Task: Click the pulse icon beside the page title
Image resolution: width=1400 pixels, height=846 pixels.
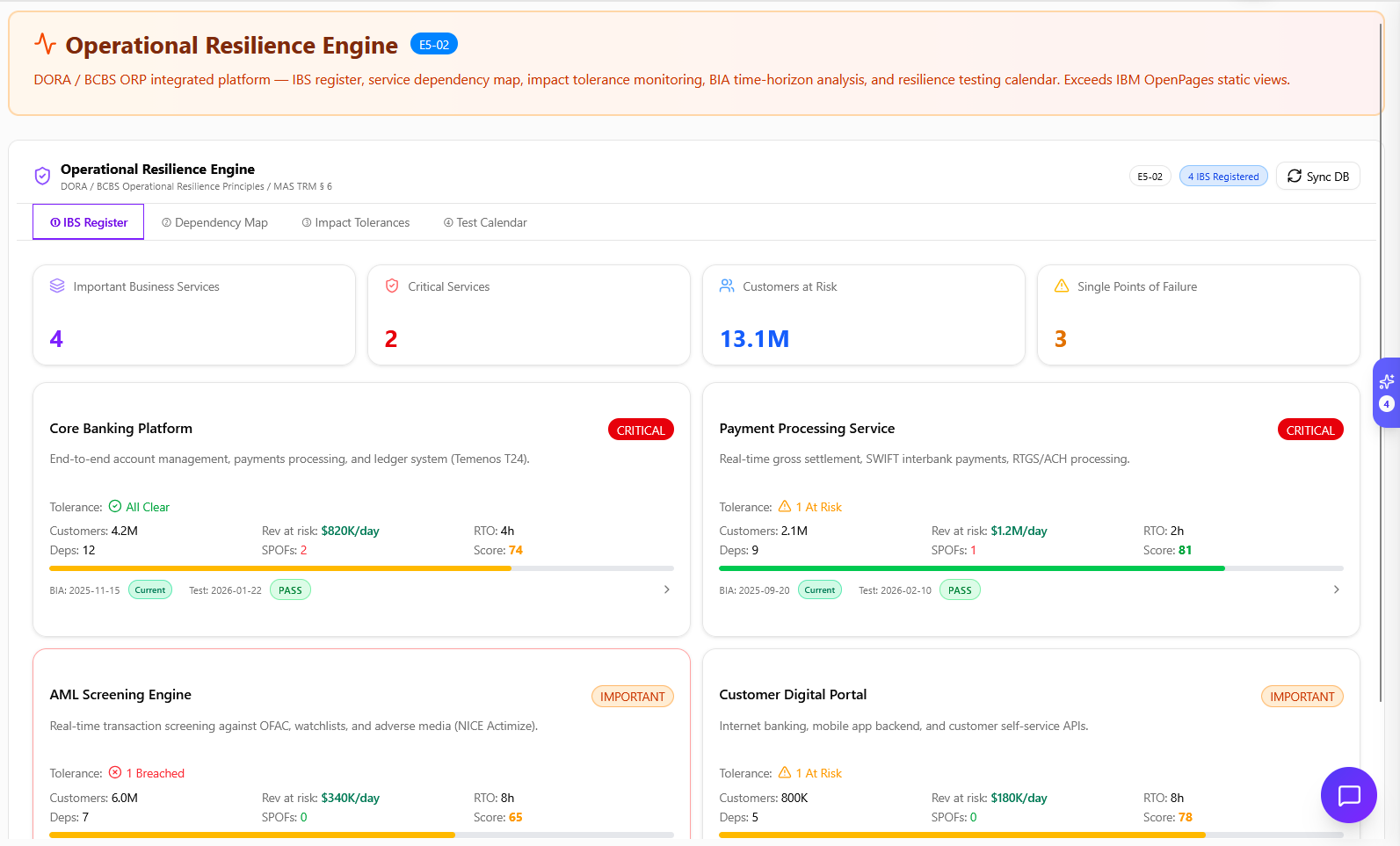Action: [45, 44]
